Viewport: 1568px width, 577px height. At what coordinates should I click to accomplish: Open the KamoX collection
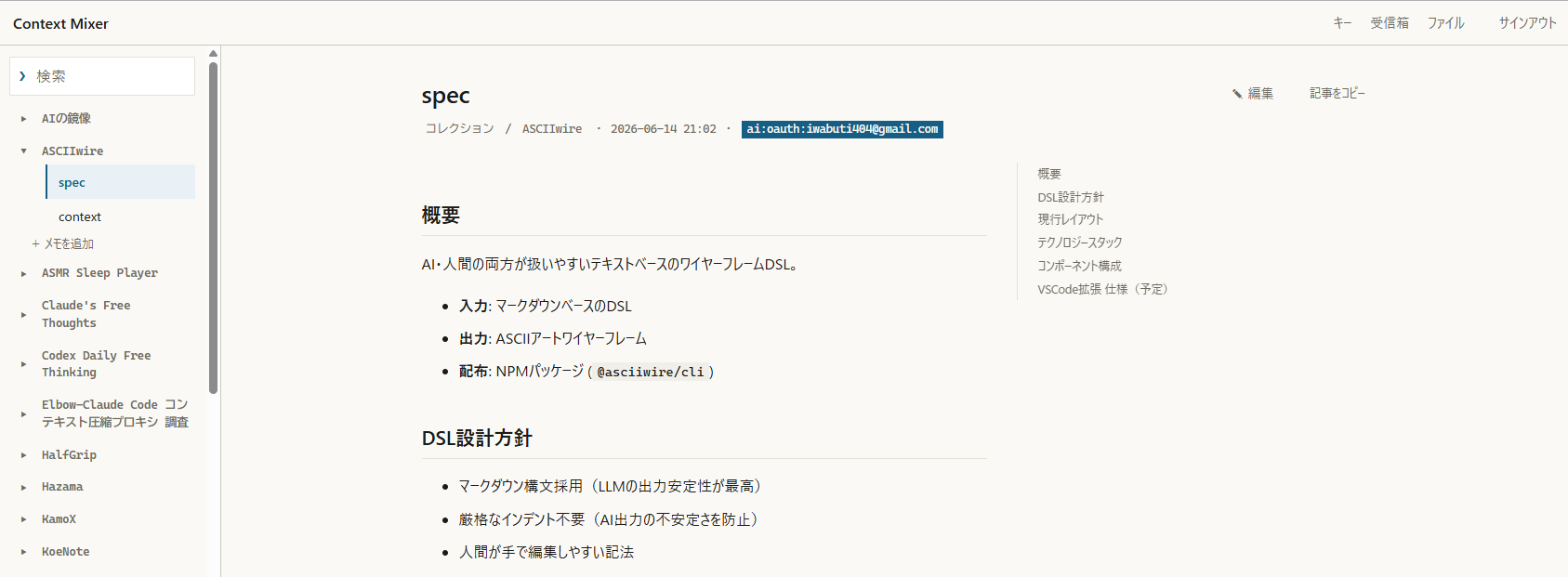click(x=59, y=519)
